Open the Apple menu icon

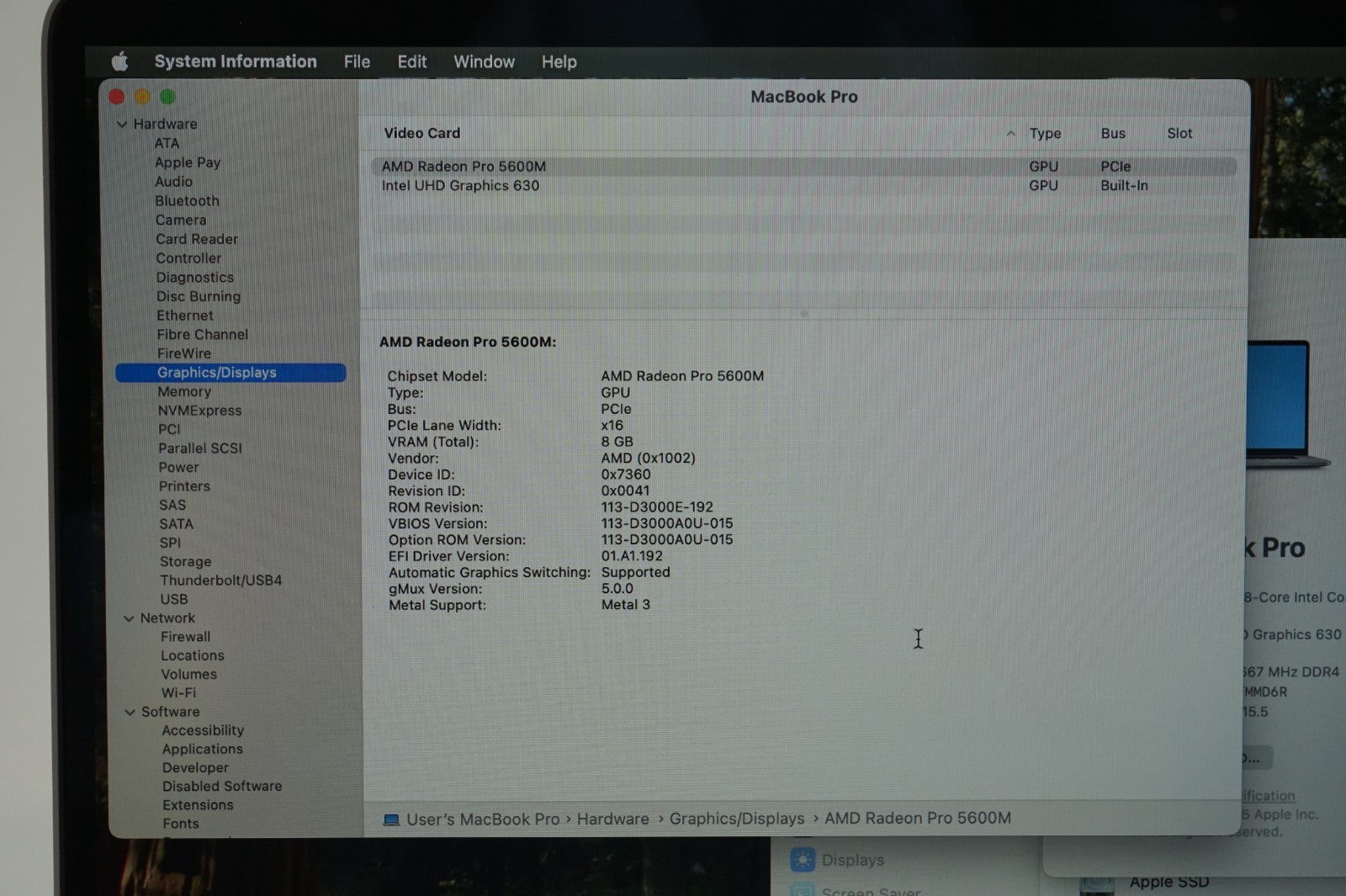point(120,61)
